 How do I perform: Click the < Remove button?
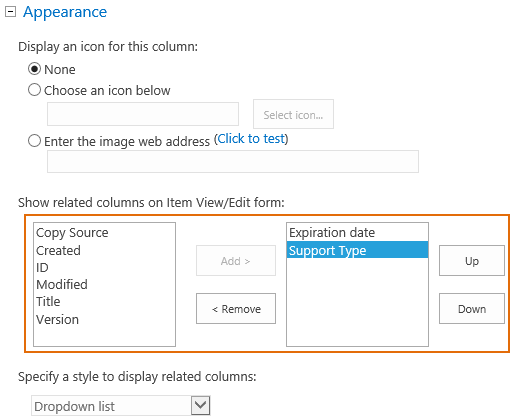236,309
